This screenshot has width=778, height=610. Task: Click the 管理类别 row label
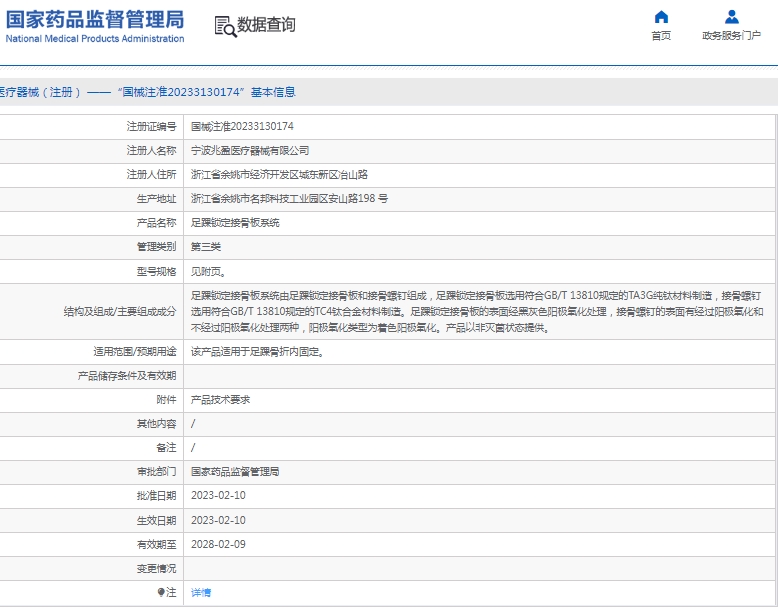click(156, 247)
